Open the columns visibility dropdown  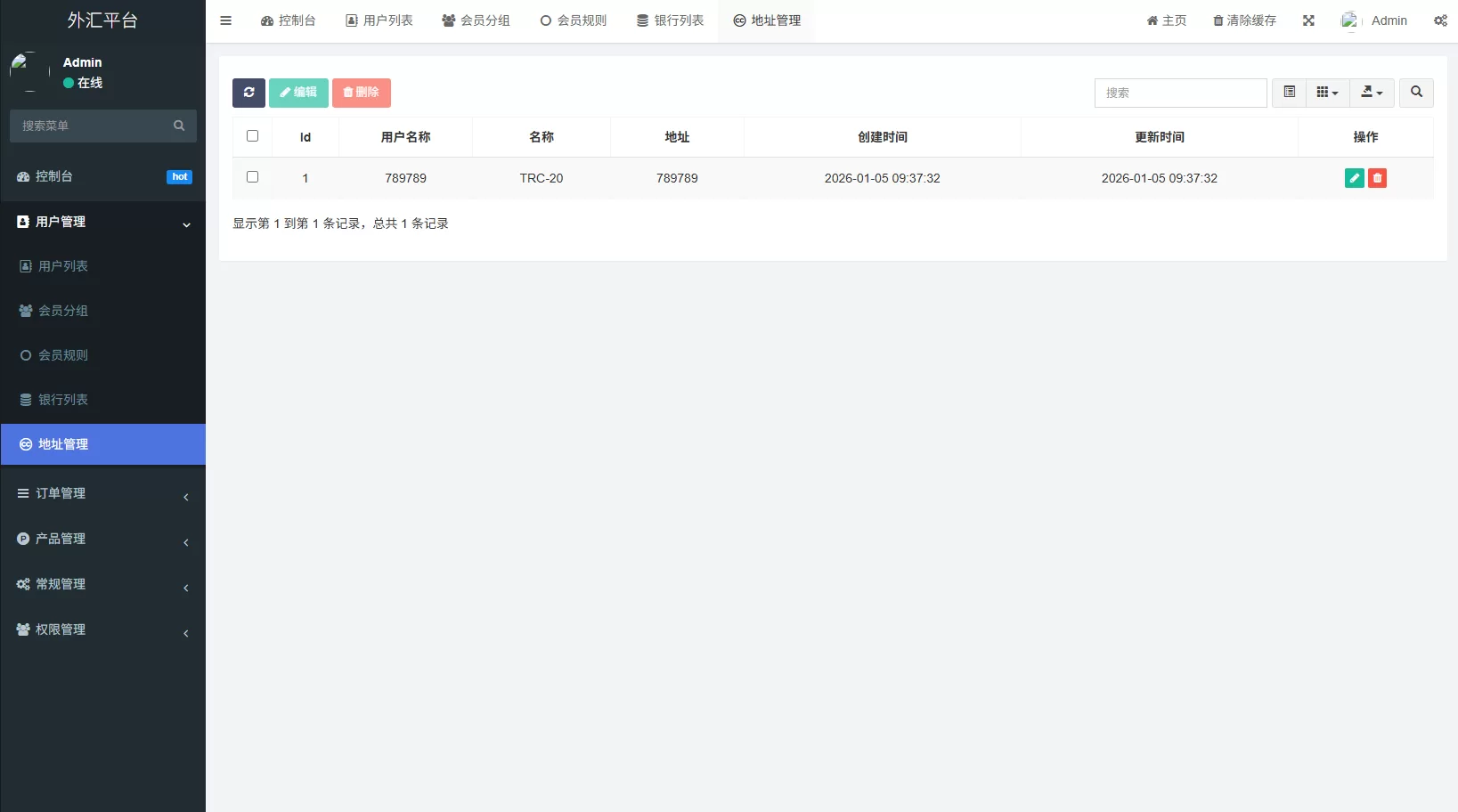click(1326, 92)
